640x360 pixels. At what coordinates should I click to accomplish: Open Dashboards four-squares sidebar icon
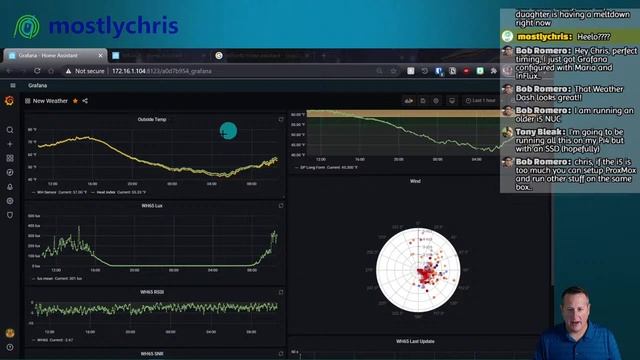[10, 158]
